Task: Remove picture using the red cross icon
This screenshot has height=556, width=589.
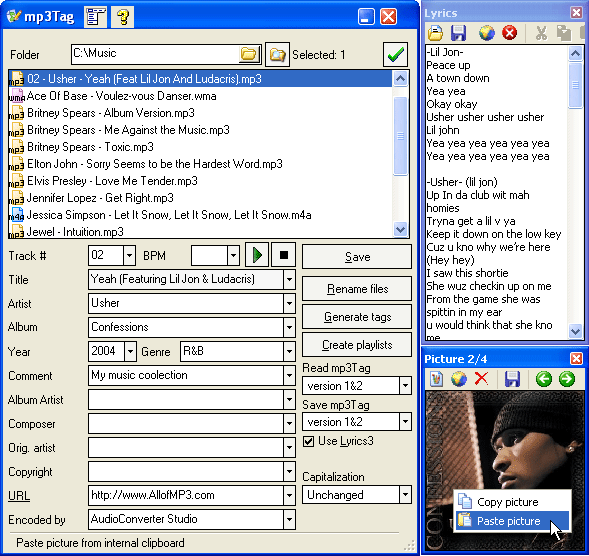Action: click(x=481, y=379)
